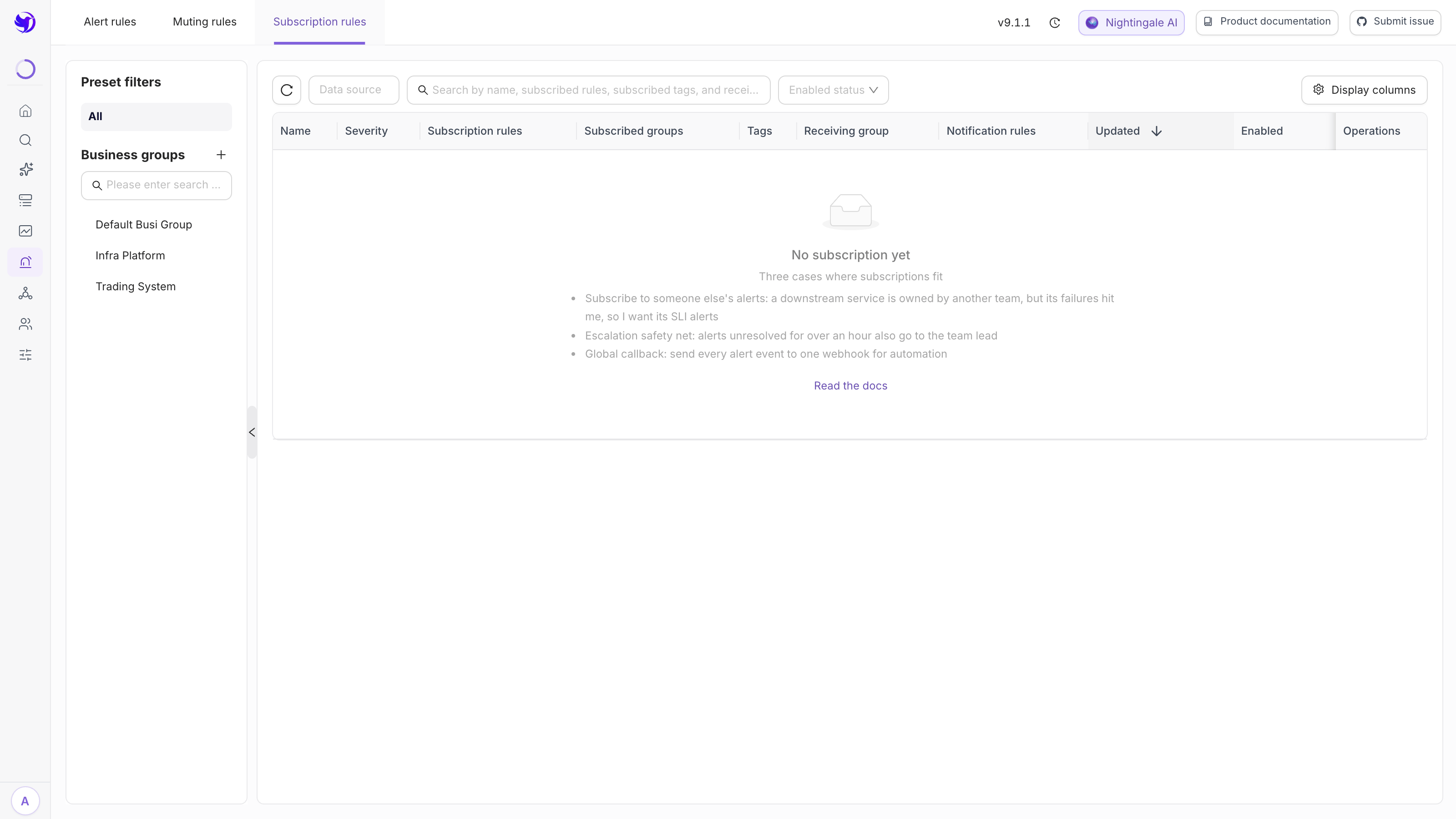This screenshot has width=1456, height=819.
Task: Click the loading spinner icon in sidebar
Action: pyautogui.click(x=25, y=69)
